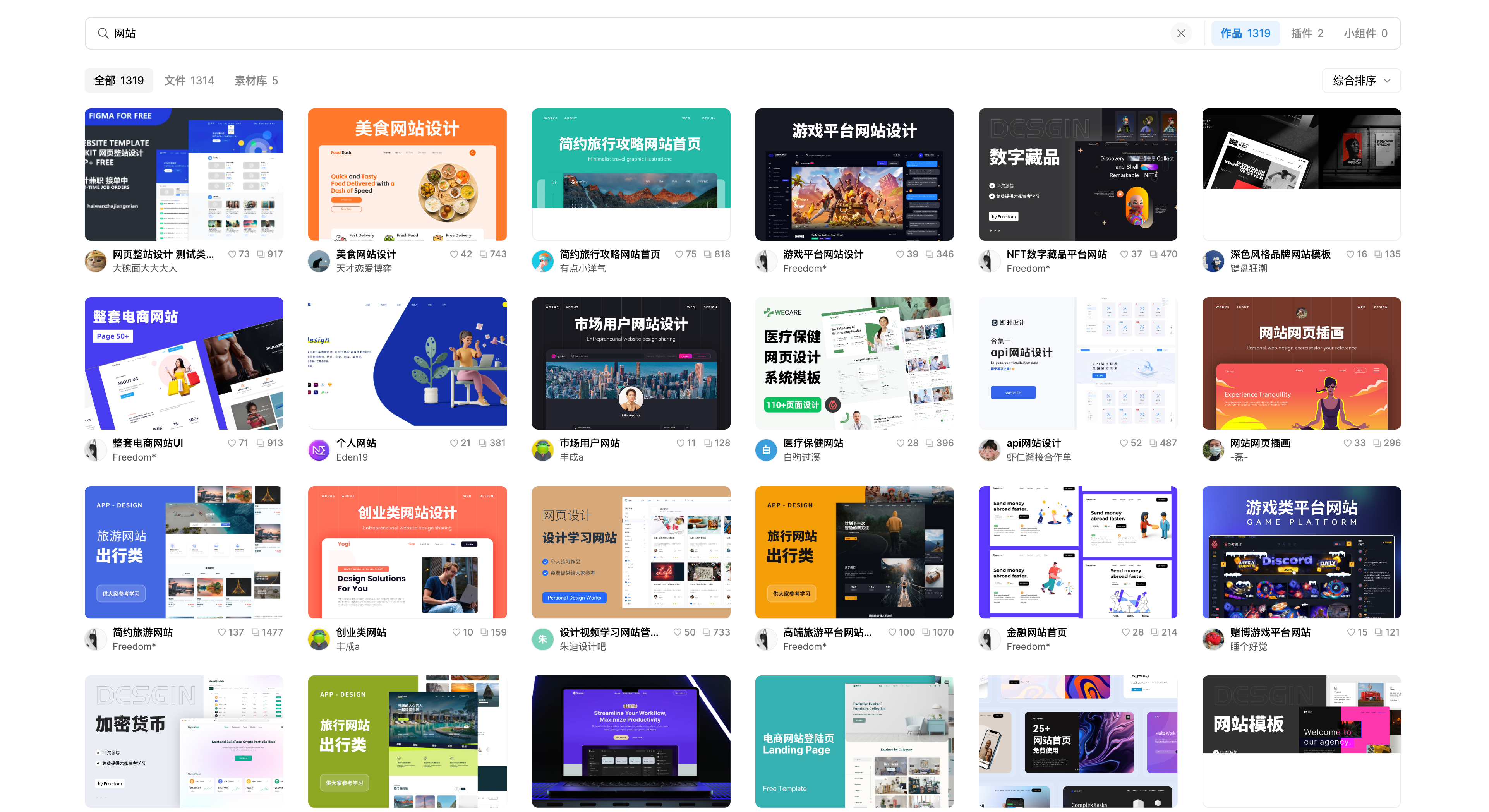
Task: Click the heart icon on api网站设计
Action: tap(1124, 443)
